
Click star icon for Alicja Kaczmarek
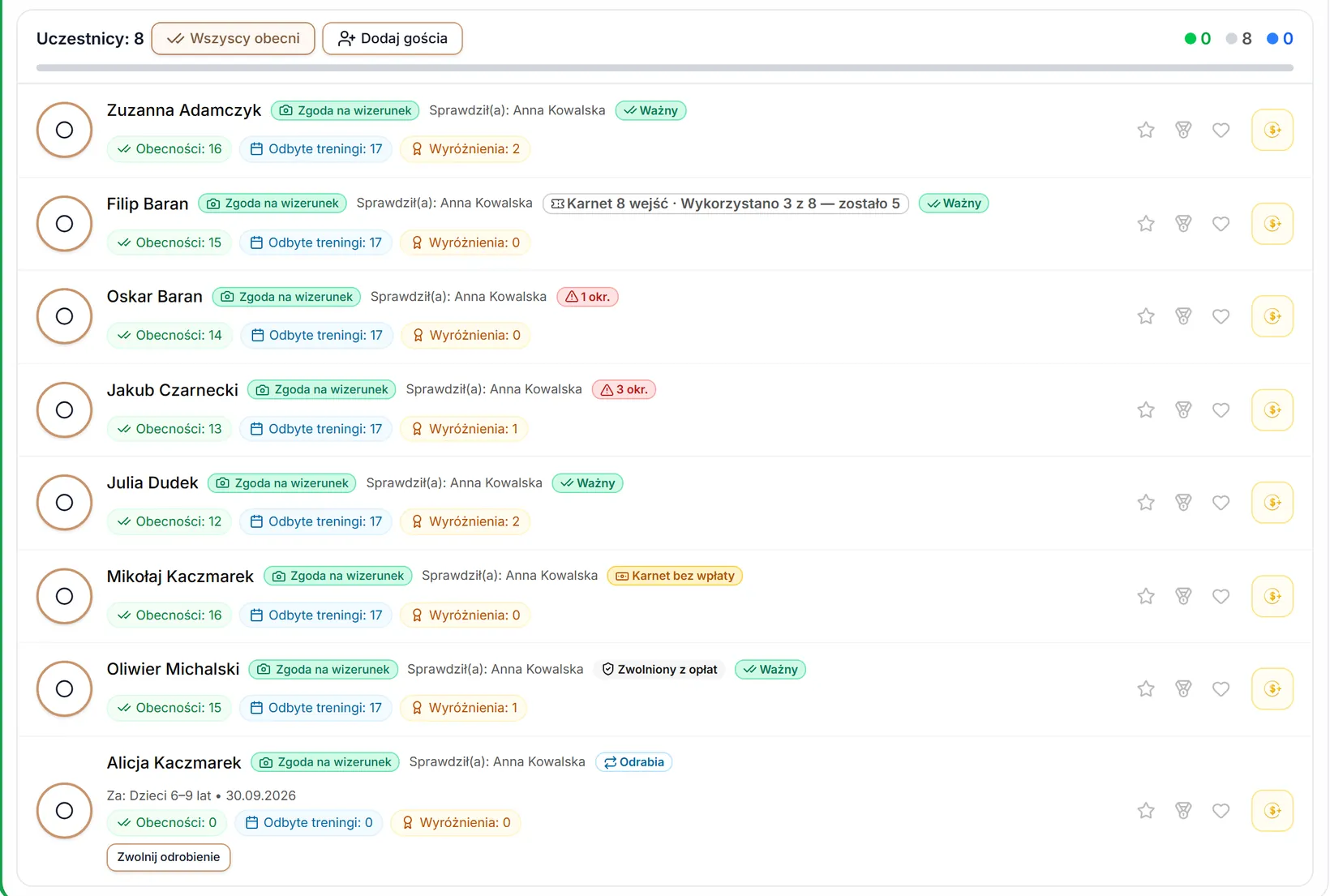click(x=1145, y=810)
